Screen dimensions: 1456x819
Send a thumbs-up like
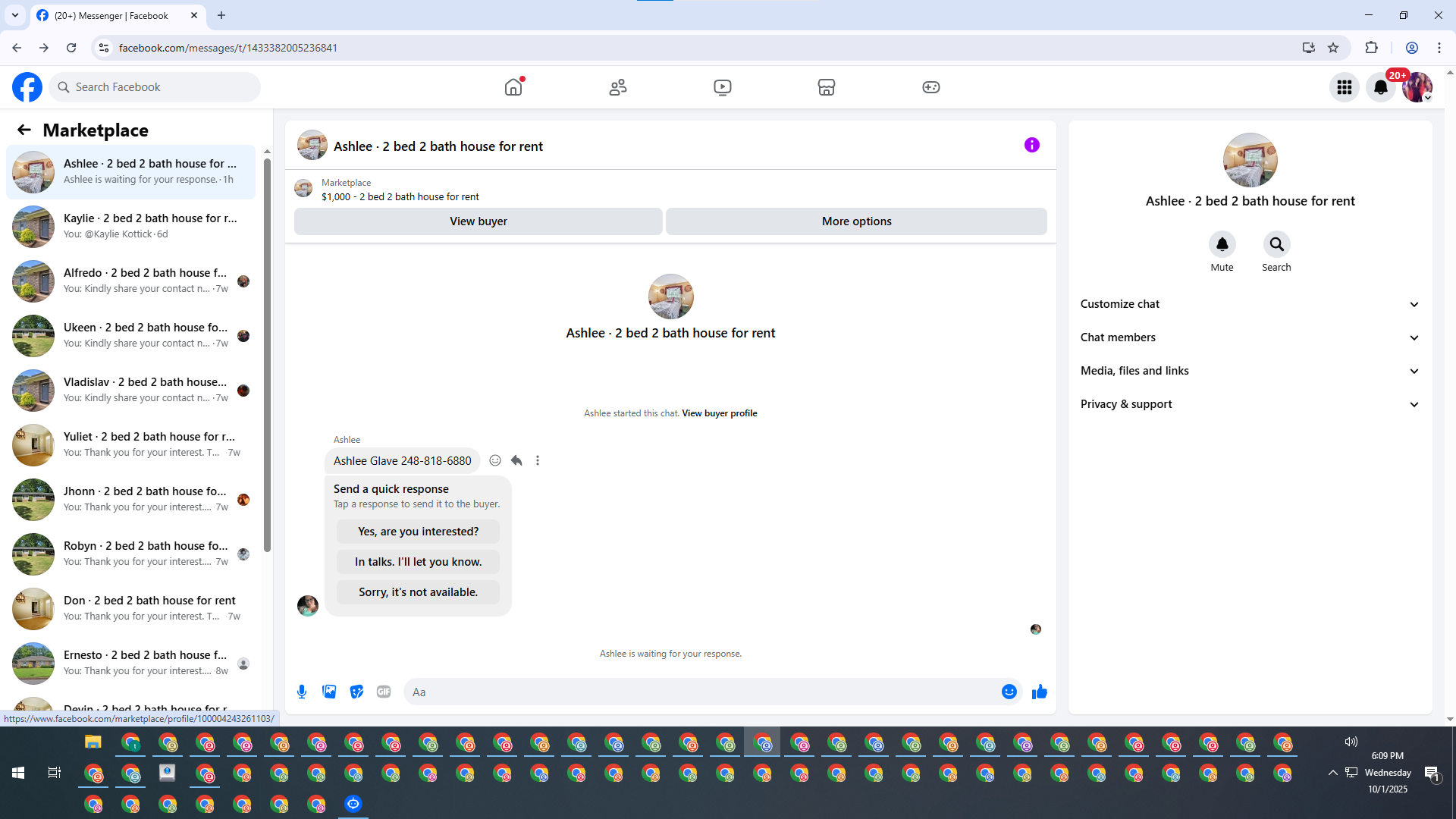click(1040, 692)
